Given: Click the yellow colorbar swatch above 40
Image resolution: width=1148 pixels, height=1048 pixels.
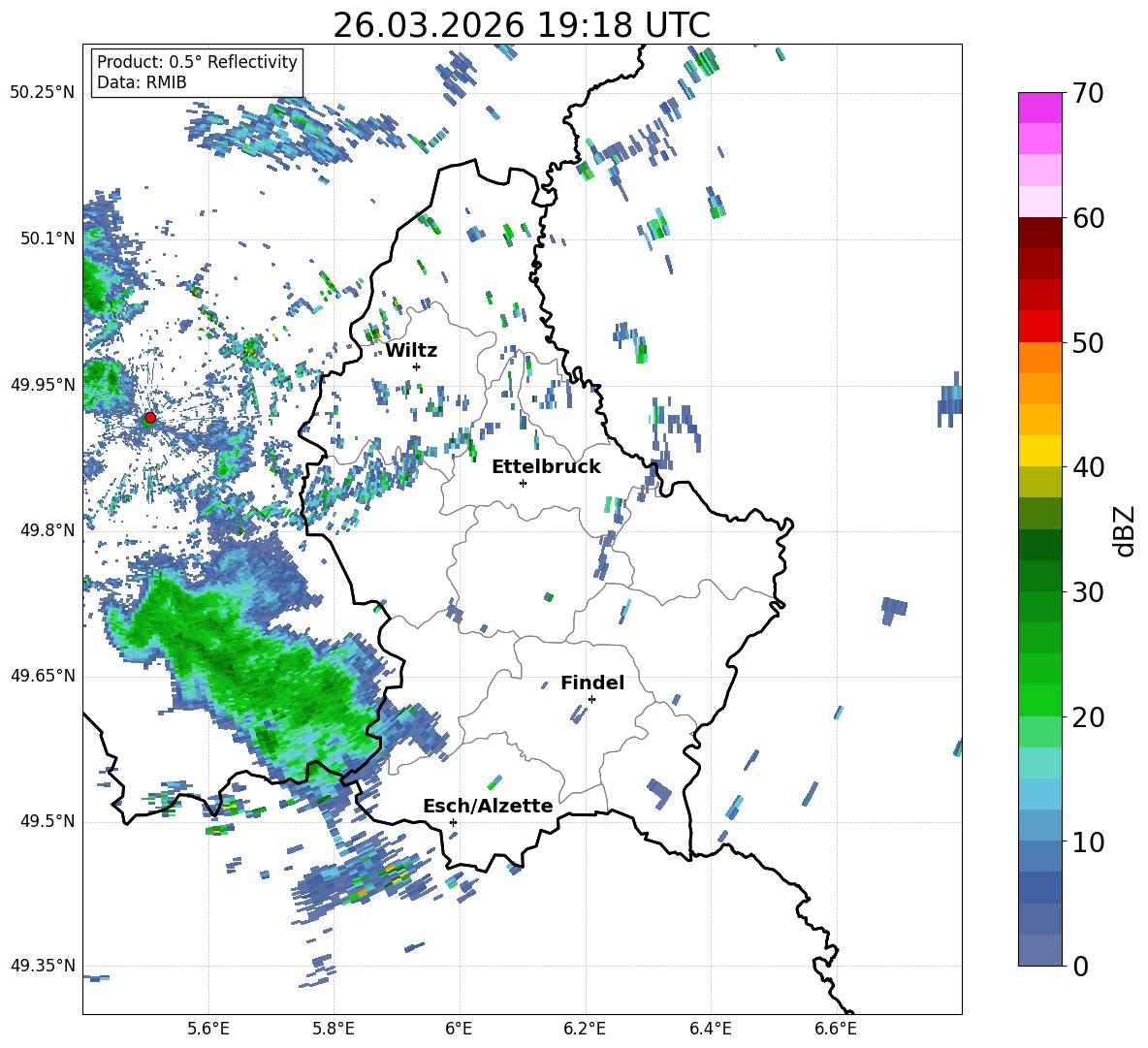Looking at the screenshot, I should (1039, 451).
